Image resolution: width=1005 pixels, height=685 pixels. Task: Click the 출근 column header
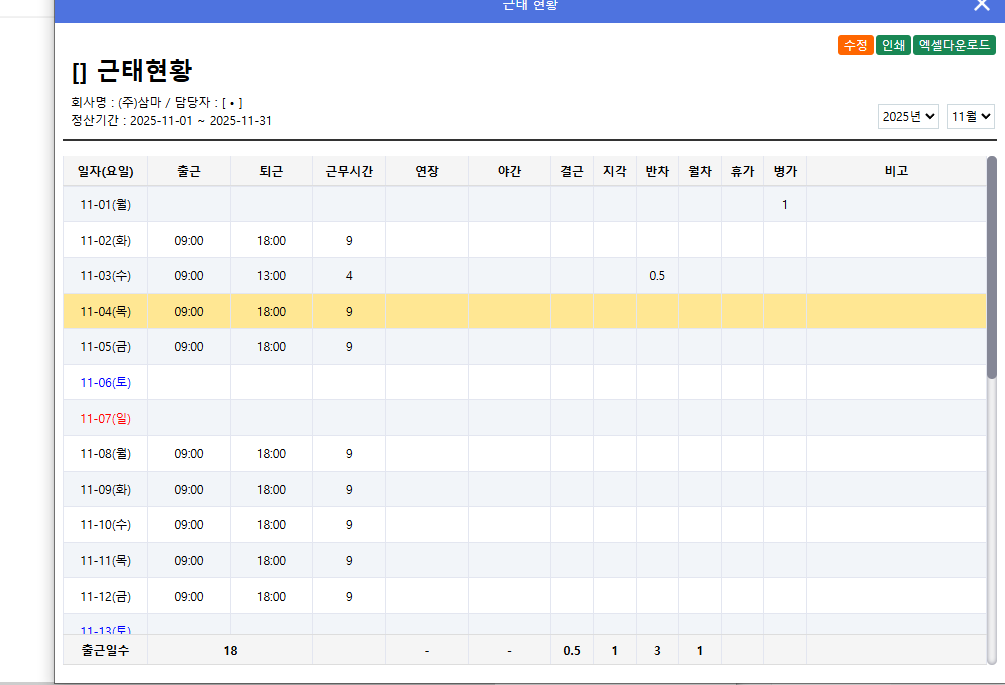pyautogui.click(x=189, y=171)
